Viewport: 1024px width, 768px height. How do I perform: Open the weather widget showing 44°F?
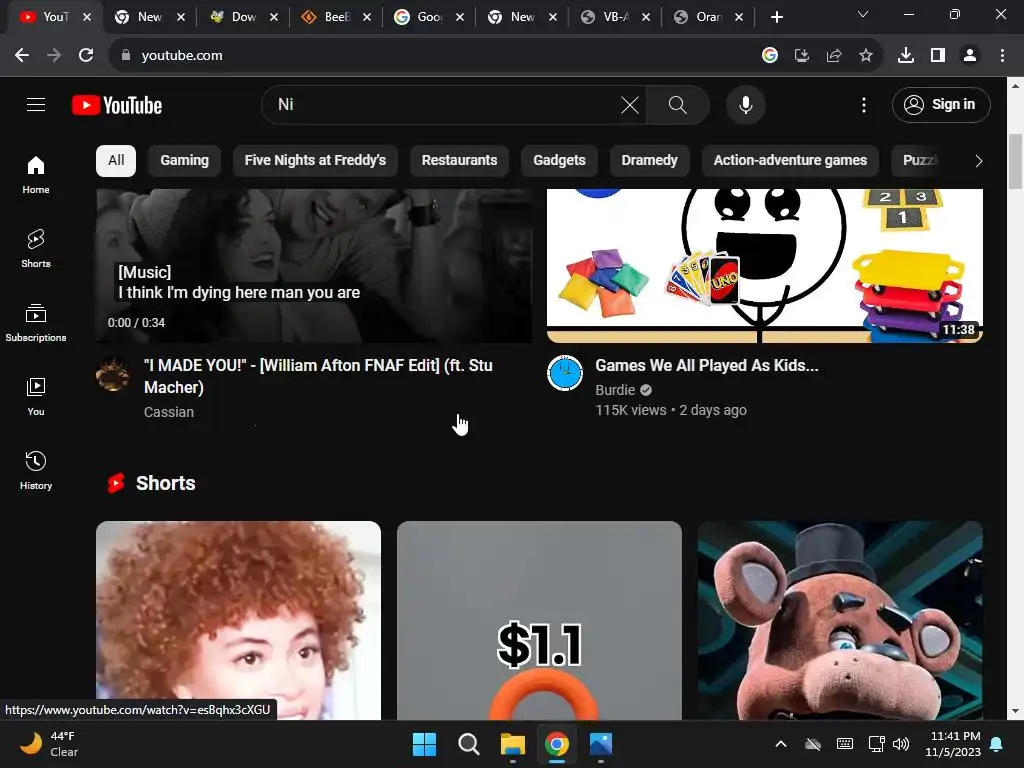49,744
